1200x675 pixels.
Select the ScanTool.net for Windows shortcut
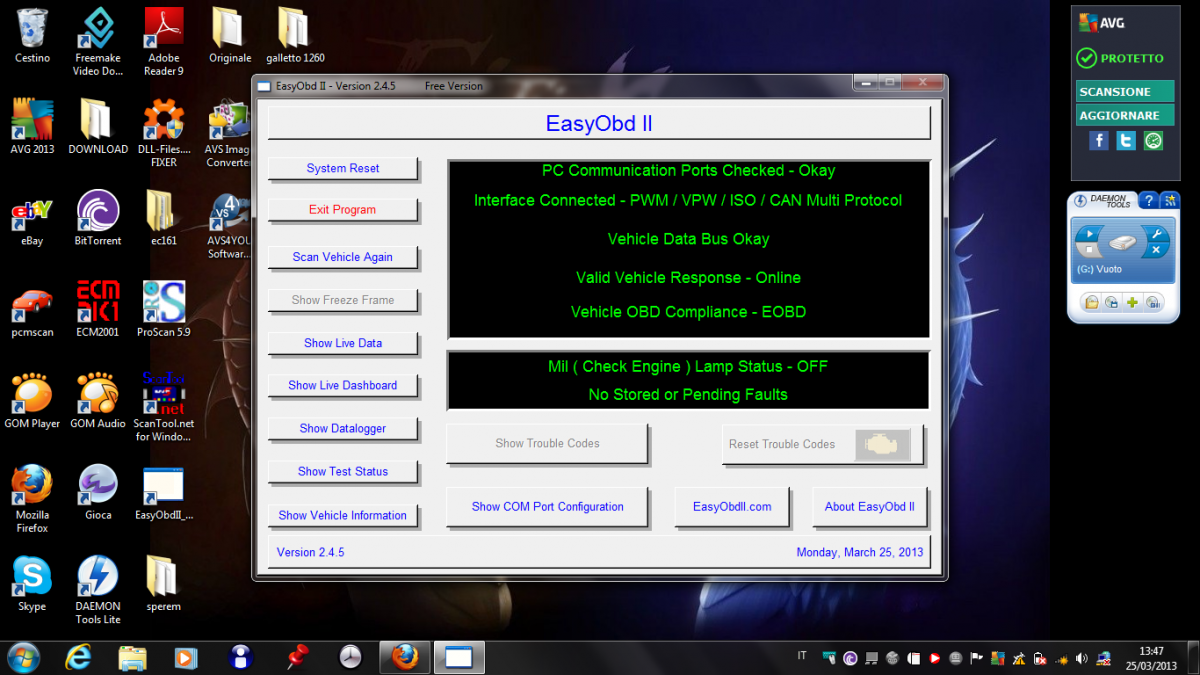[163, 407]
